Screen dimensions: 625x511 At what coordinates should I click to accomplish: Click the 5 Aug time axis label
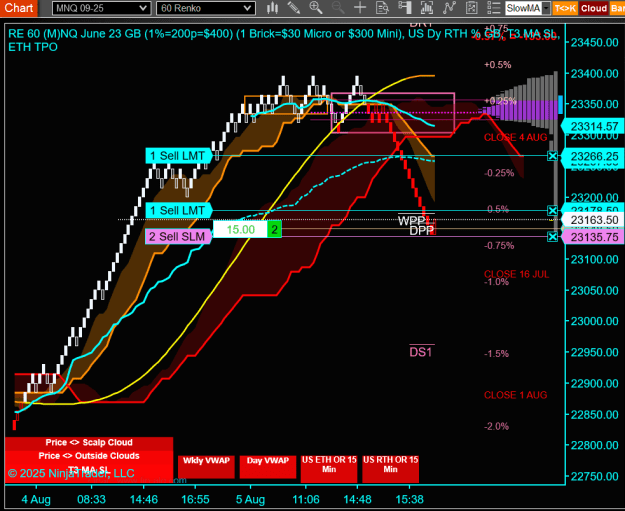coord(250,499)
